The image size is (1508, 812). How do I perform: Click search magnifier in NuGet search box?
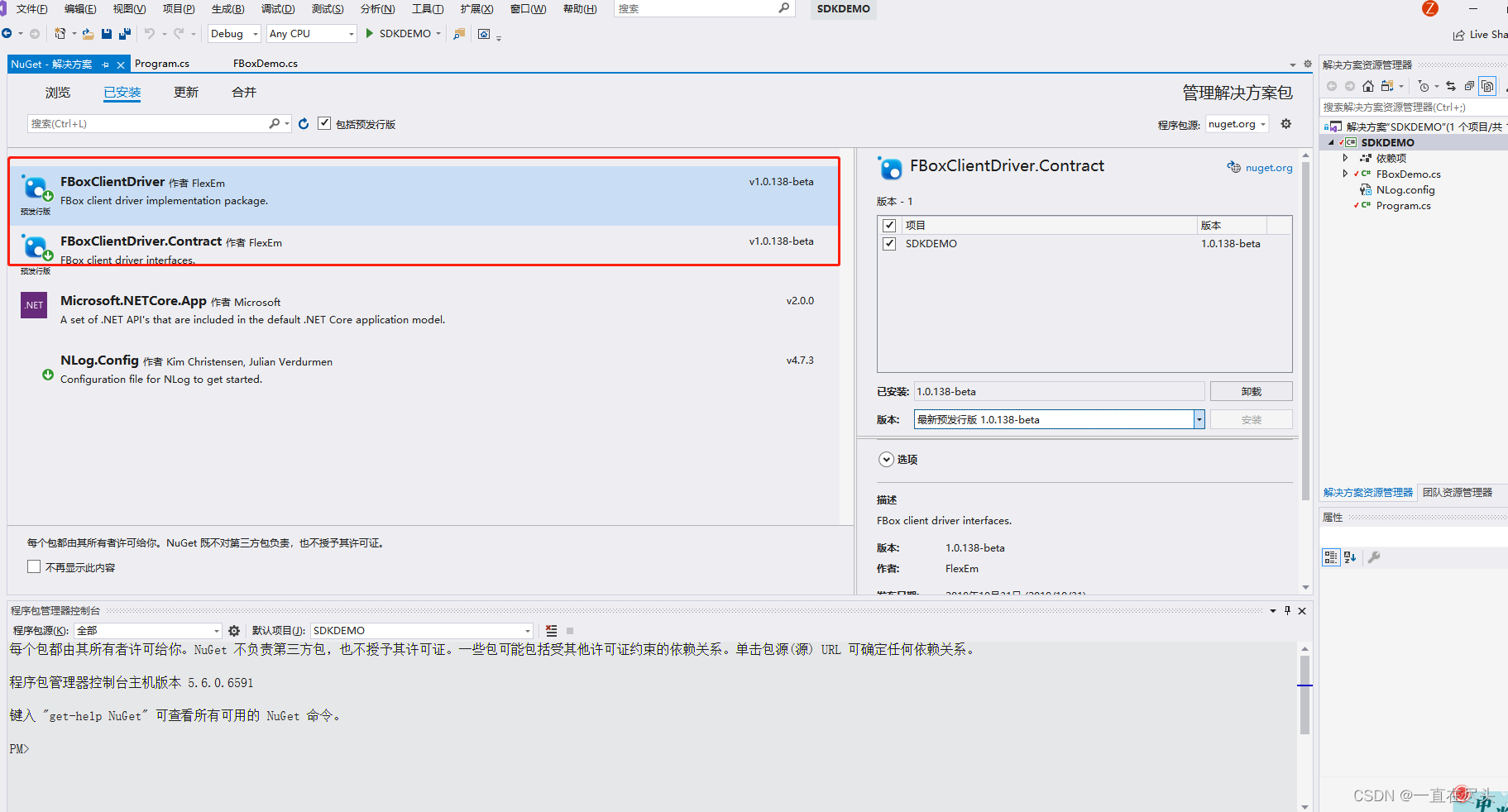point(274,123)
